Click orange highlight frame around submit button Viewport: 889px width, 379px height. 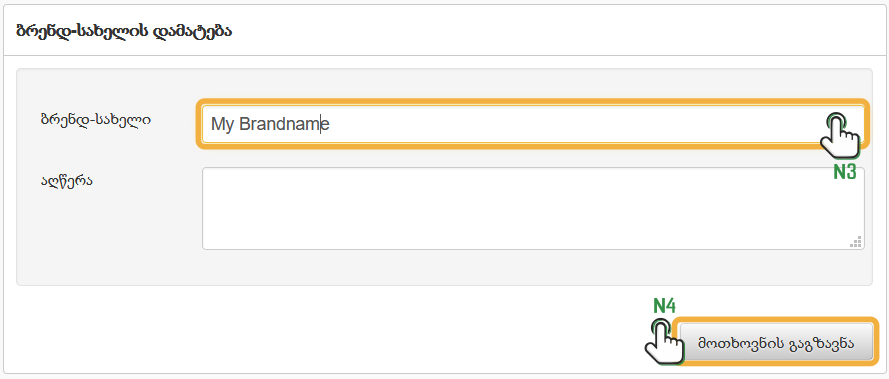[776, 319]
